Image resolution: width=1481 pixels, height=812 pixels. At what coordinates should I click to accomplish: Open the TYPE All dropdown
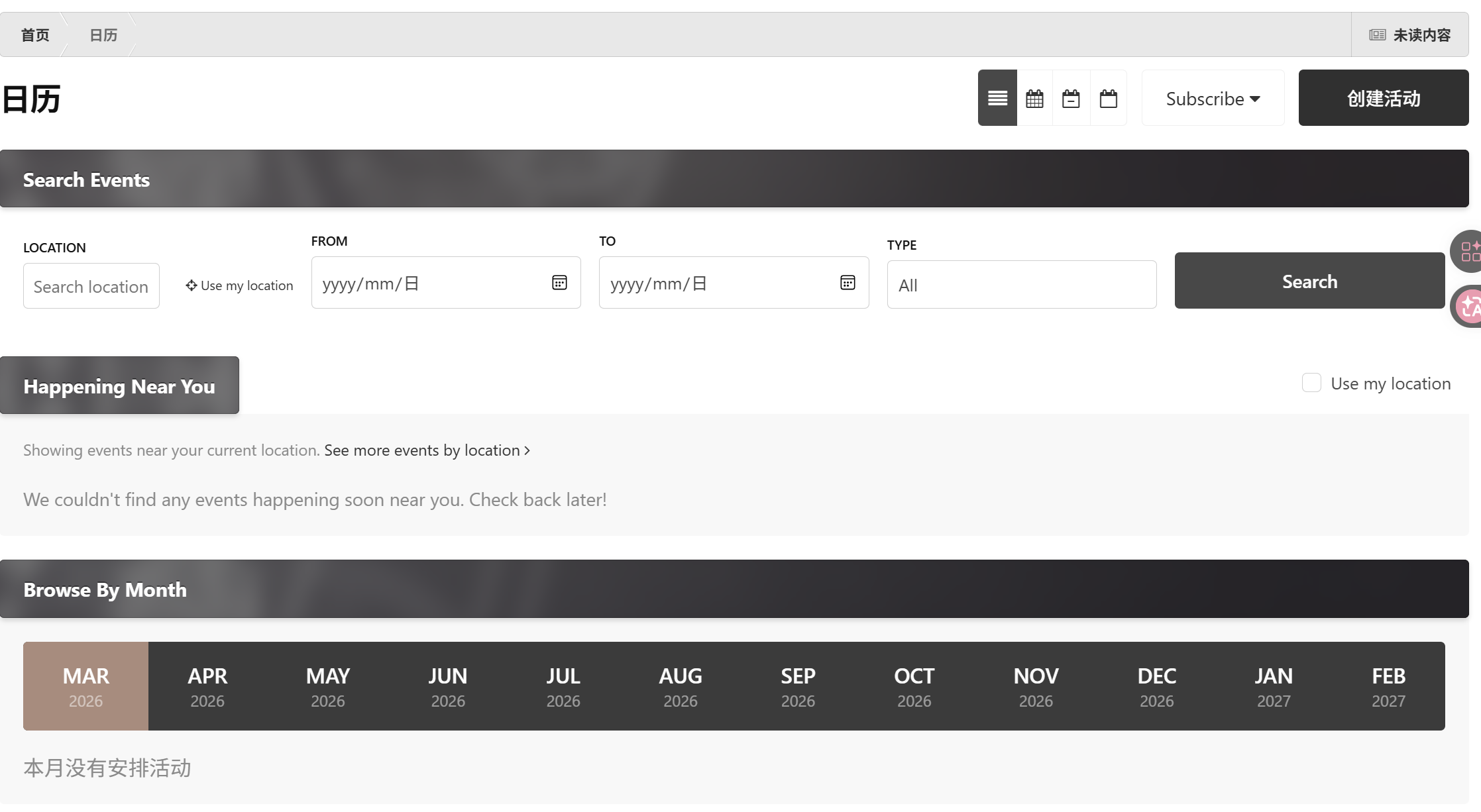[1021, 285]
